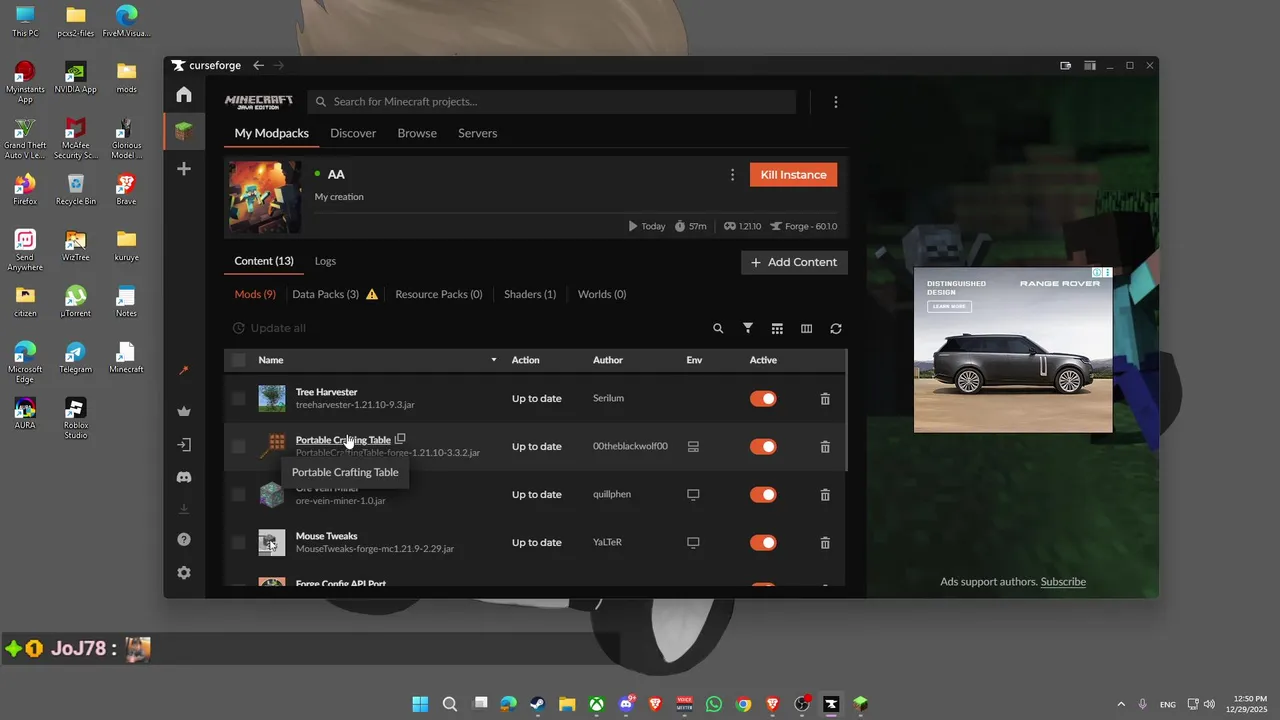Open Minecraft section three-dot menu
The width and height of the screenshot is (1280, 720).
(x=836, y=102)
